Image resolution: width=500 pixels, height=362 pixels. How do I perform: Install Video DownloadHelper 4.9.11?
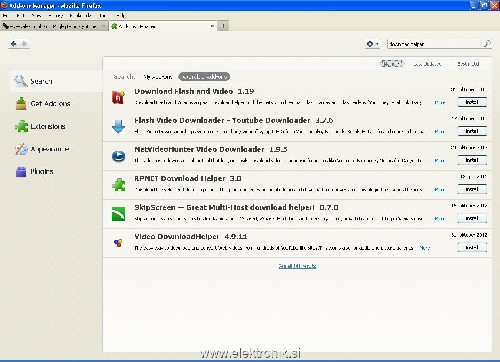point(472,247)
